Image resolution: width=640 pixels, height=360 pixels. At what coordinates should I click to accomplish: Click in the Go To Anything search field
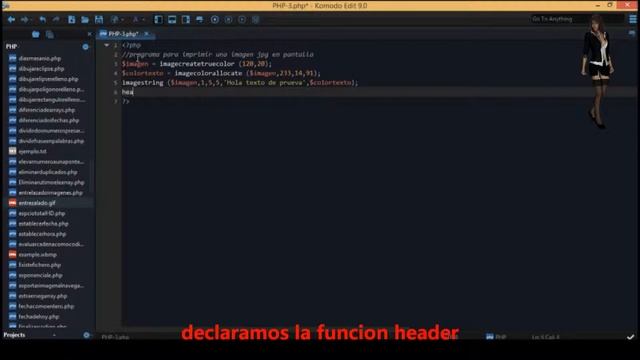tap(578, 19)
